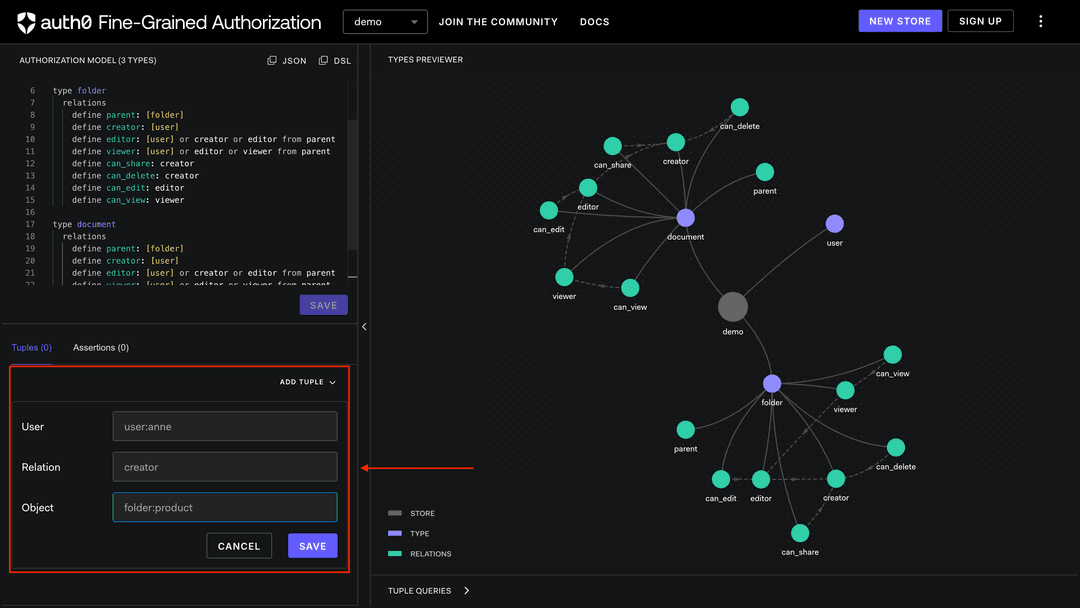Click the Auth0 shield logo

[x=24, y=21]
